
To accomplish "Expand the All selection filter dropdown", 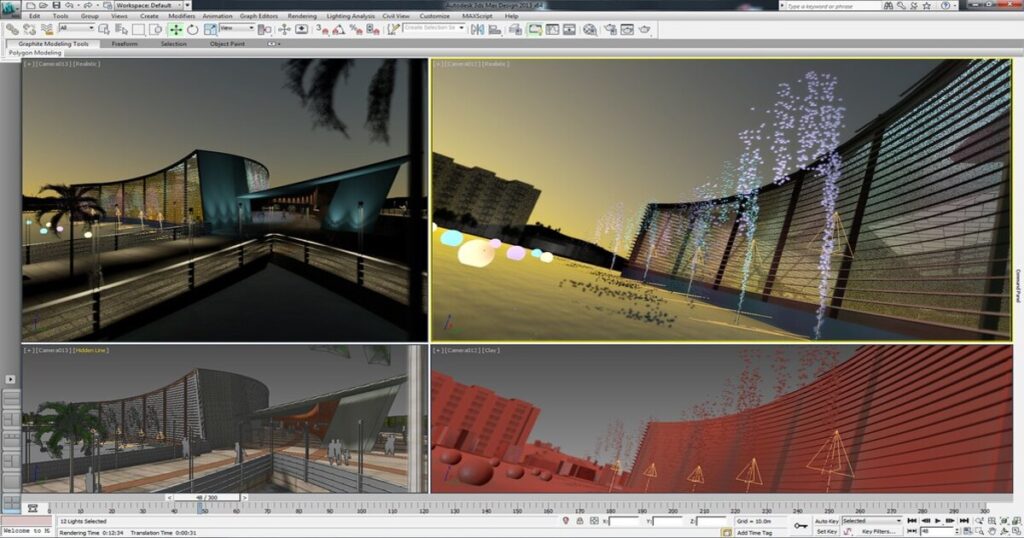I will point(76,27).
